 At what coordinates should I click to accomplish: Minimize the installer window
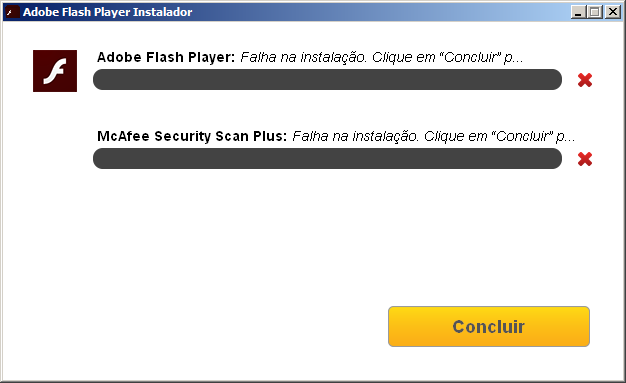click(x=578, y=12)
